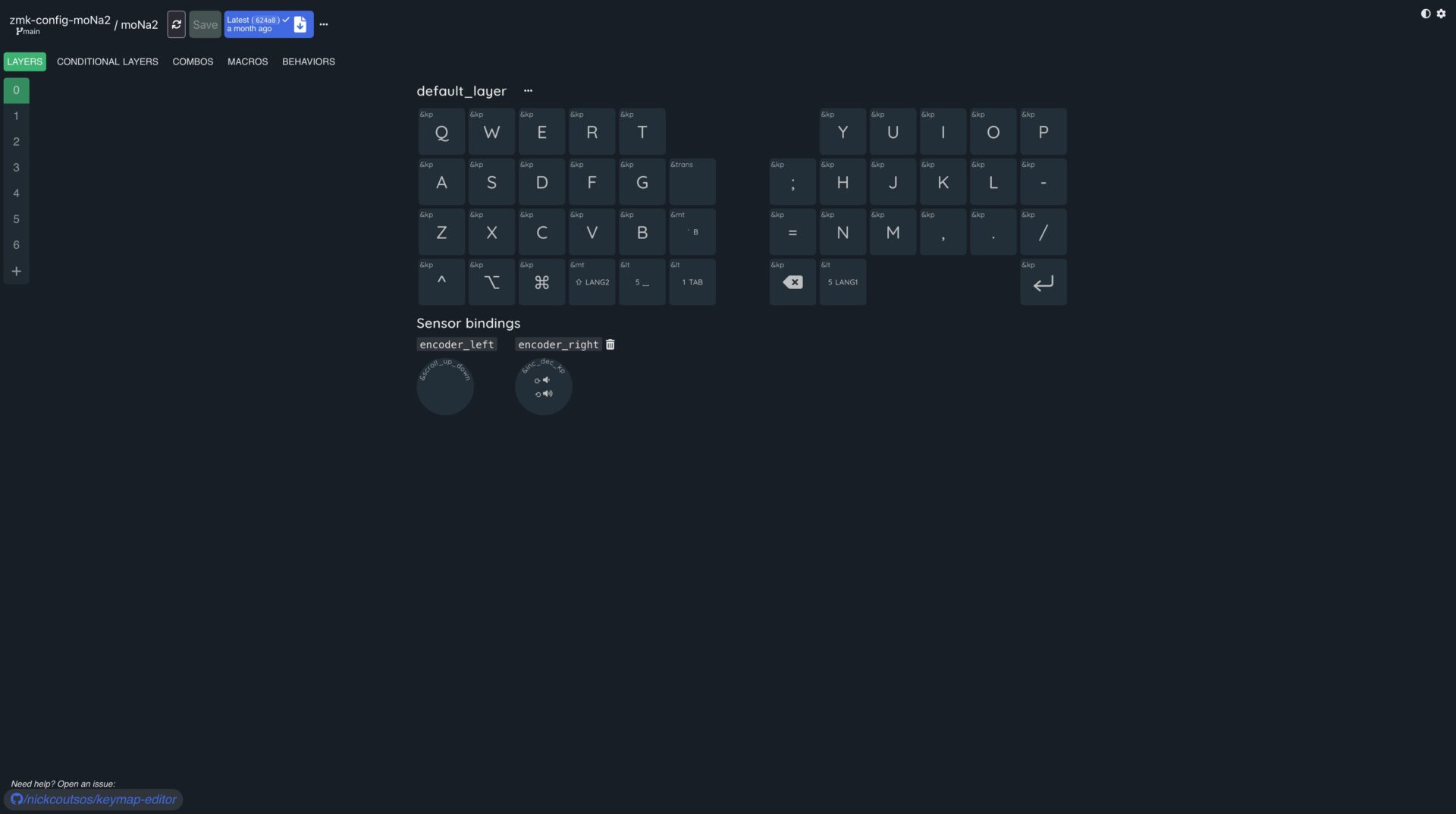Screen dimensions: 1456x814
Task: Delete the encoder_right sensor binding
Action: (x=610, y=344)
